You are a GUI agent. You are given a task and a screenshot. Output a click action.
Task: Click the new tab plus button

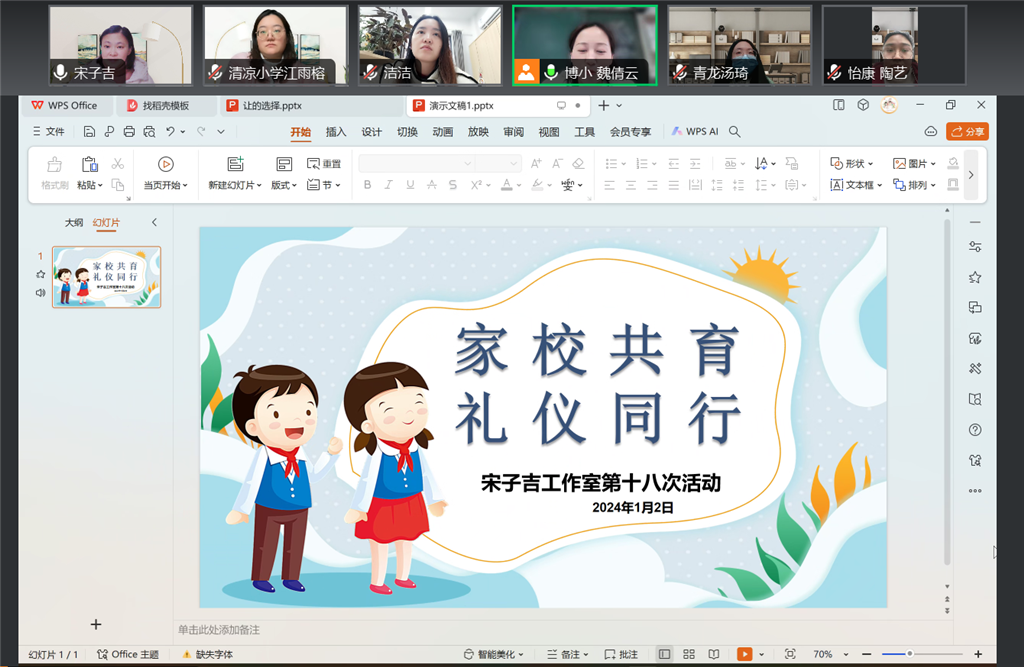pyautogui.click(x=603, y=105)
